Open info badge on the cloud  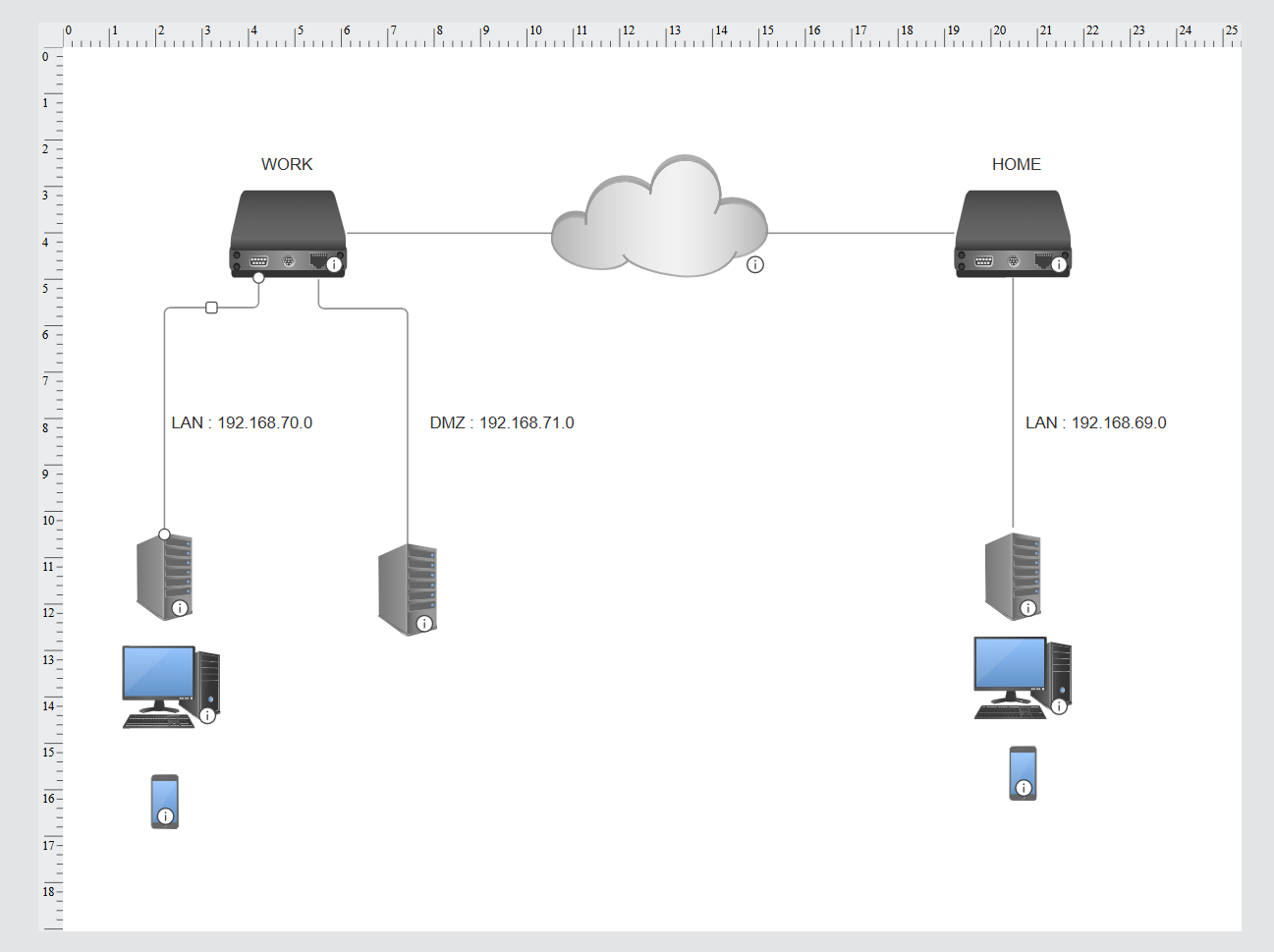[x=754, y=264]
